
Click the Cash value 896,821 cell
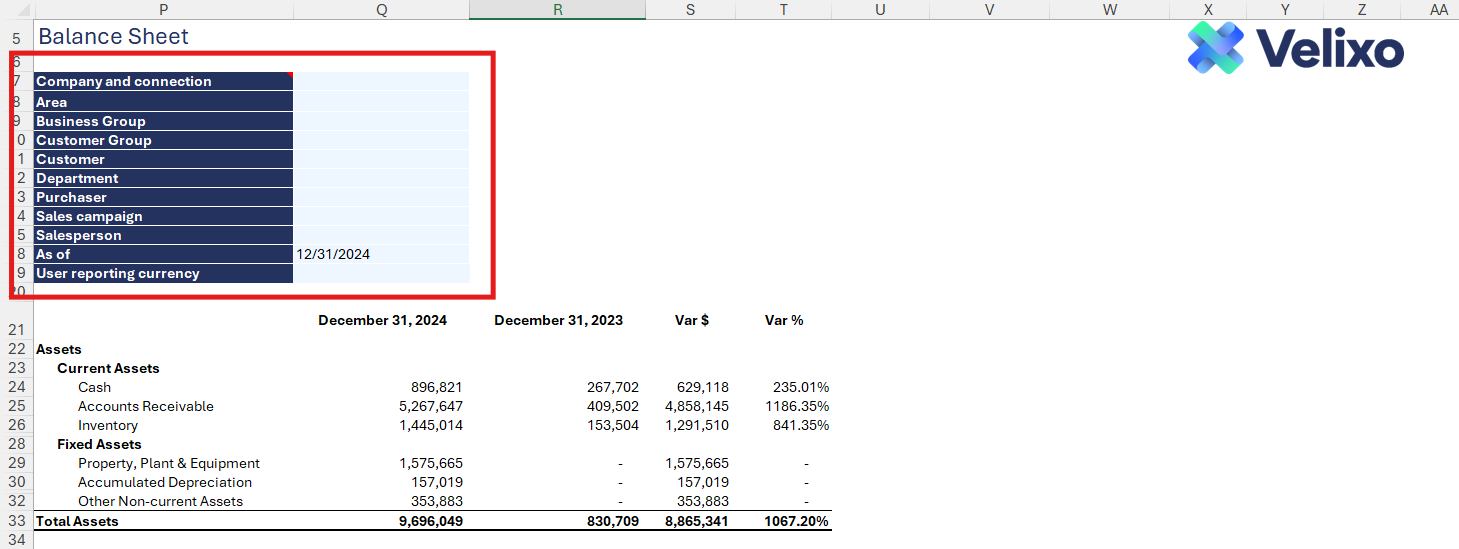pos(382,387)
